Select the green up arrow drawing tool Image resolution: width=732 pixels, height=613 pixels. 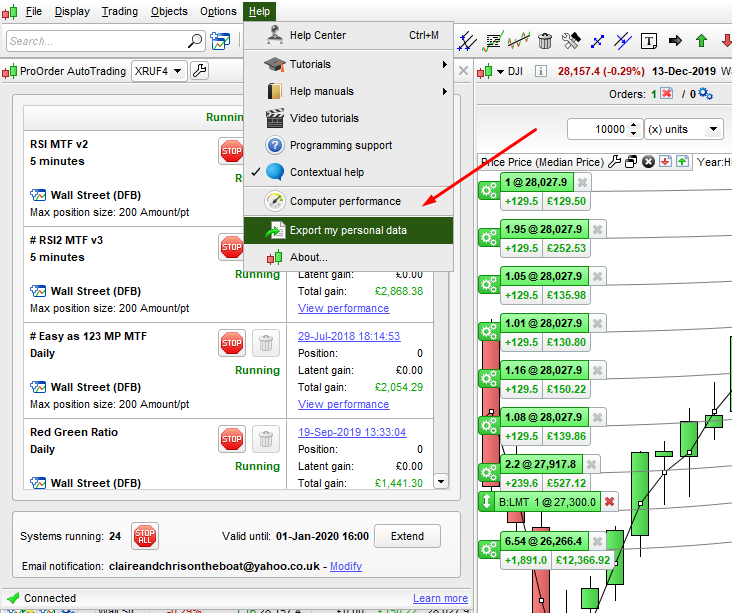(701, 41)
